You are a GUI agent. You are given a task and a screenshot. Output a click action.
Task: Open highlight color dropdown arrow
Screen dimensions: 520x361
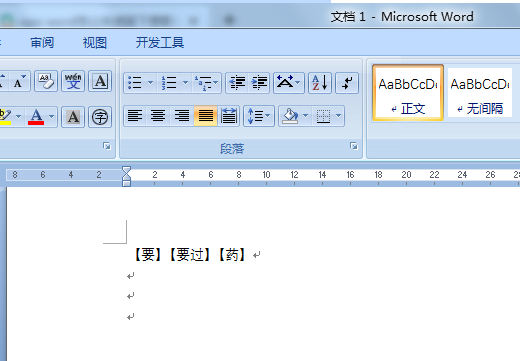(19, 117)
